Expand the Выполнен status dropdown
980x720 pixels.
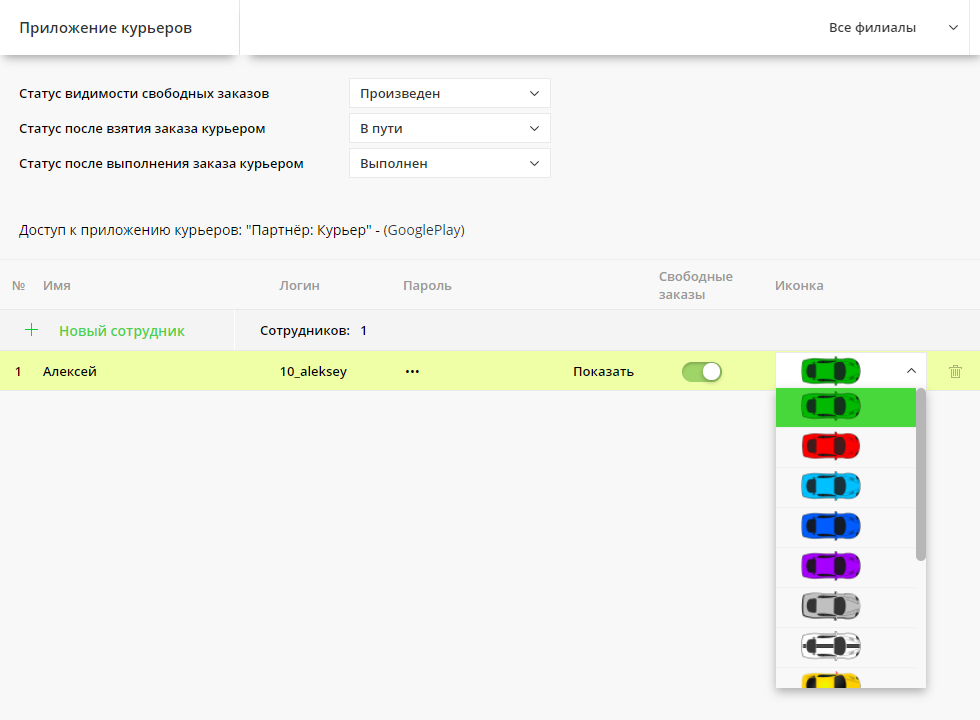tap(449, 163)
